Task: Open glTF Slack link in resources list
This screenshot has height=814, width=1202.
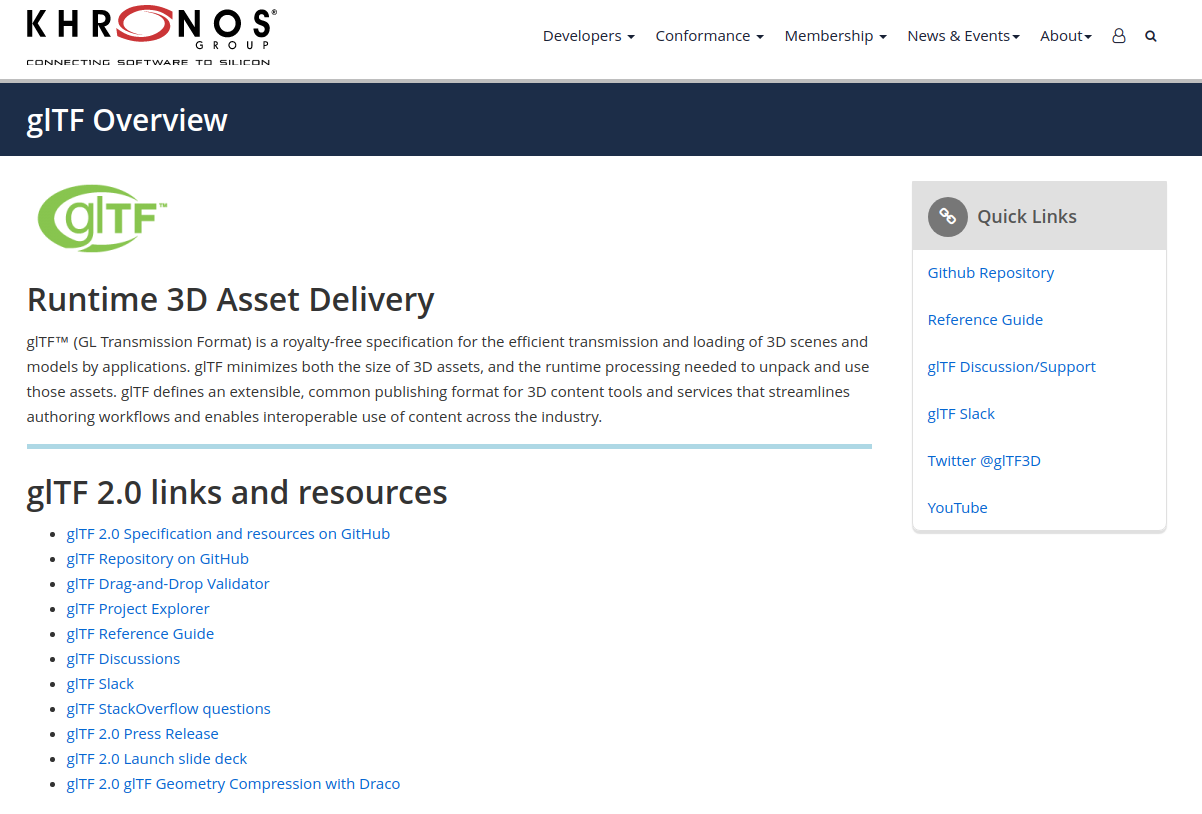Action: click(x=100, y=684)
